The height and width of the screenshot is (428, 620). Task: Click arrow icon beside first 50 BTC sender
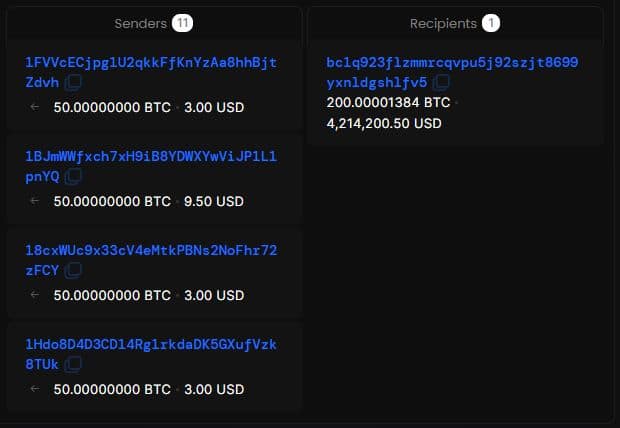(35, 107)
